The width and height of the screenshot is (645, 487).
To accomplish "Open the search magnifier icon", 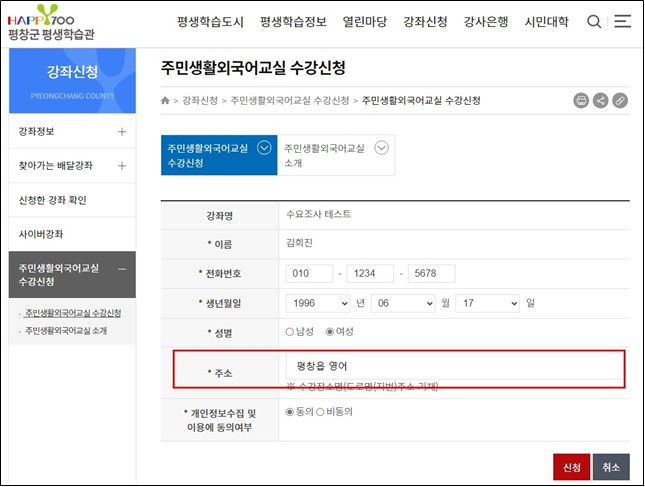I will pos(594,22).
